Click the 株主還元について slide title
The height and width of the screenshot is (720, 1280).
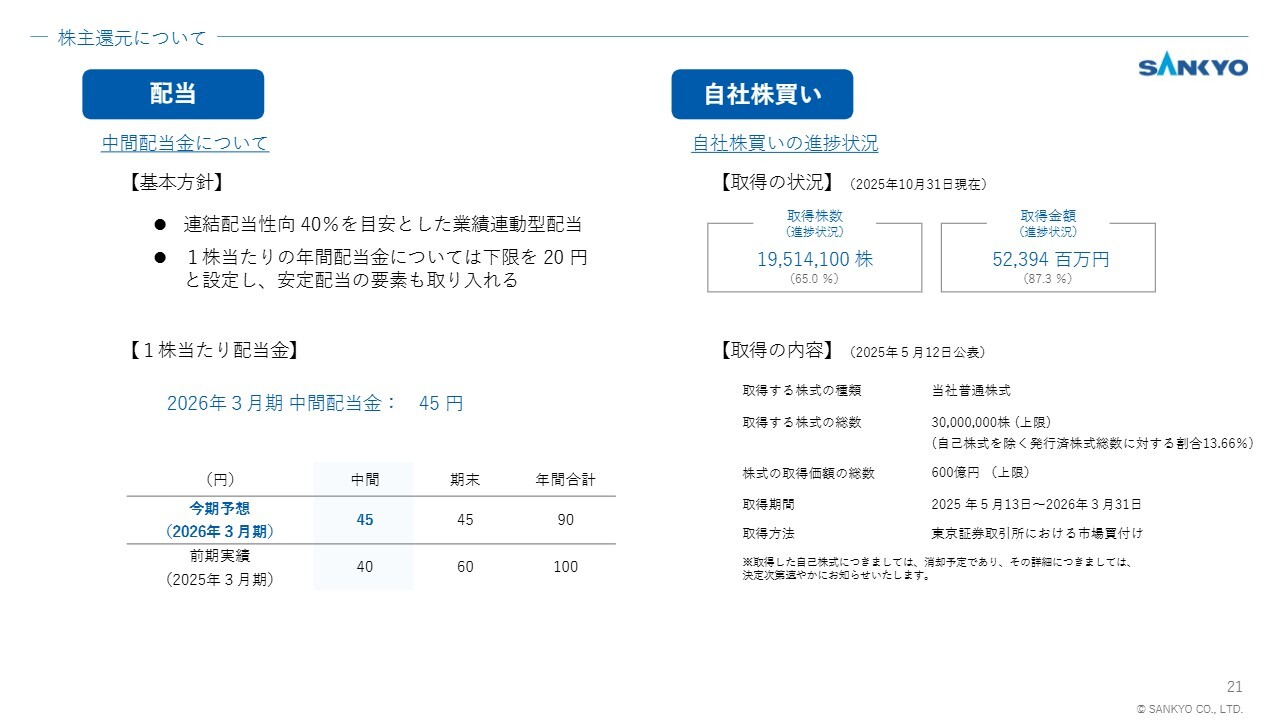pos(132,38)
